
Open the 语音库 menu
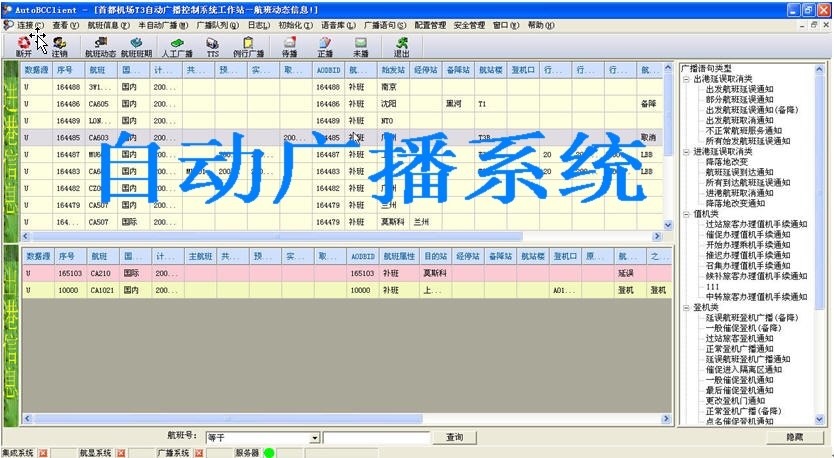pyautogui.click(x=336, y=25)
